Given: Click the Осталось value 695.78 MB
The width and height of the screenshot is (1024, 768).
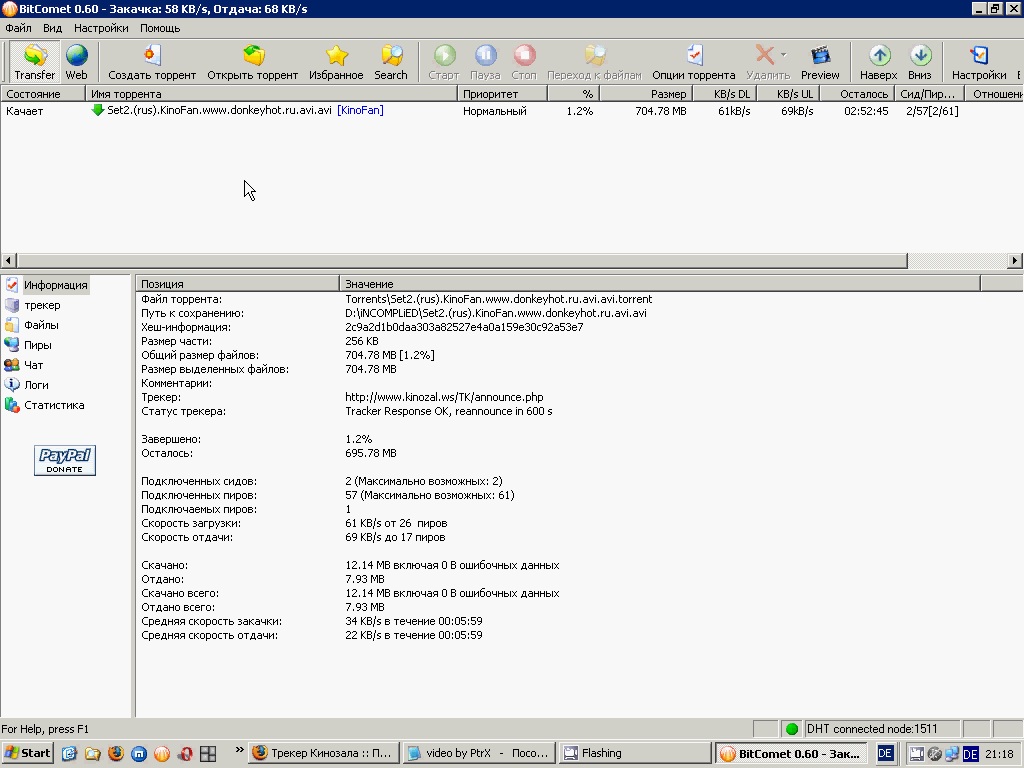Looking at the screenshot, I should pyautogui.click(x=371, y=453).
